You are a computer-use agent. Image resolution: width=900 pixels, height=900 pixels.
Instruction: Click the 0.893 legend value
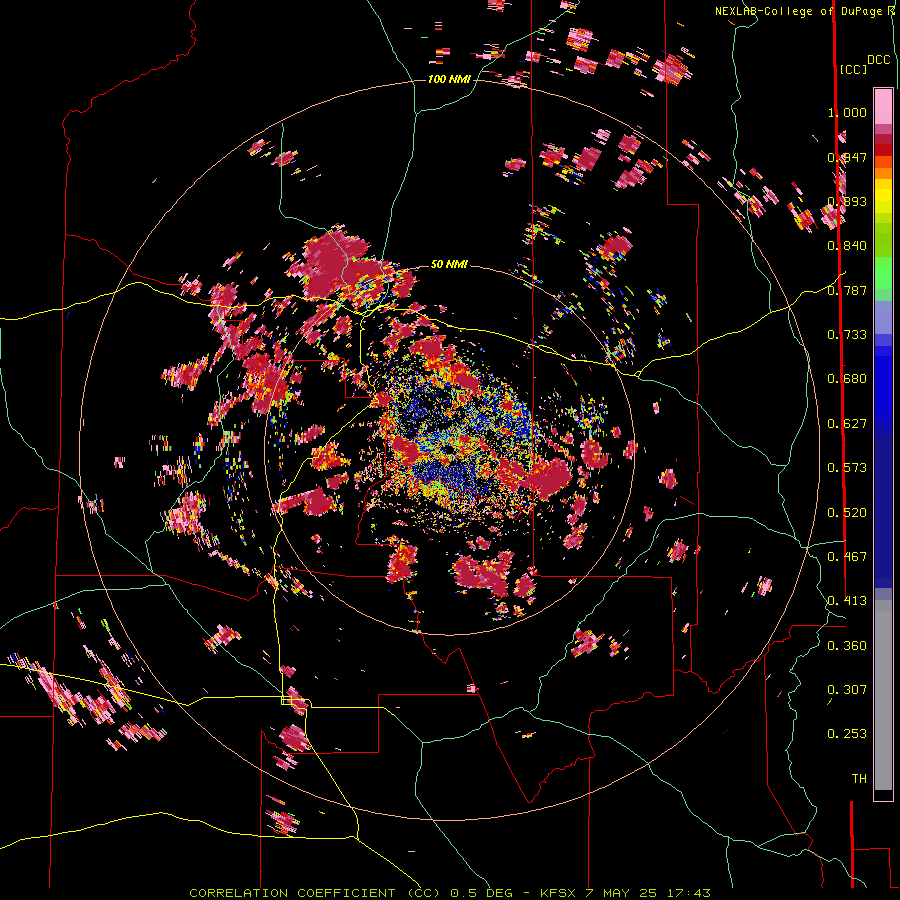(x=847, y=201)
